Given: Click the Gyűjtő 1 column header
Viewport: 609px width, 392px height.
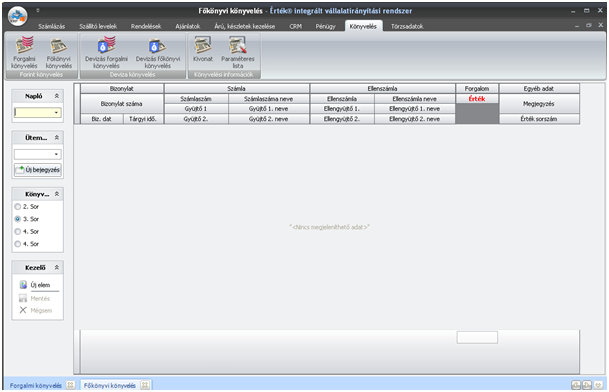Looking at the screenshot, I should [196, 109].
